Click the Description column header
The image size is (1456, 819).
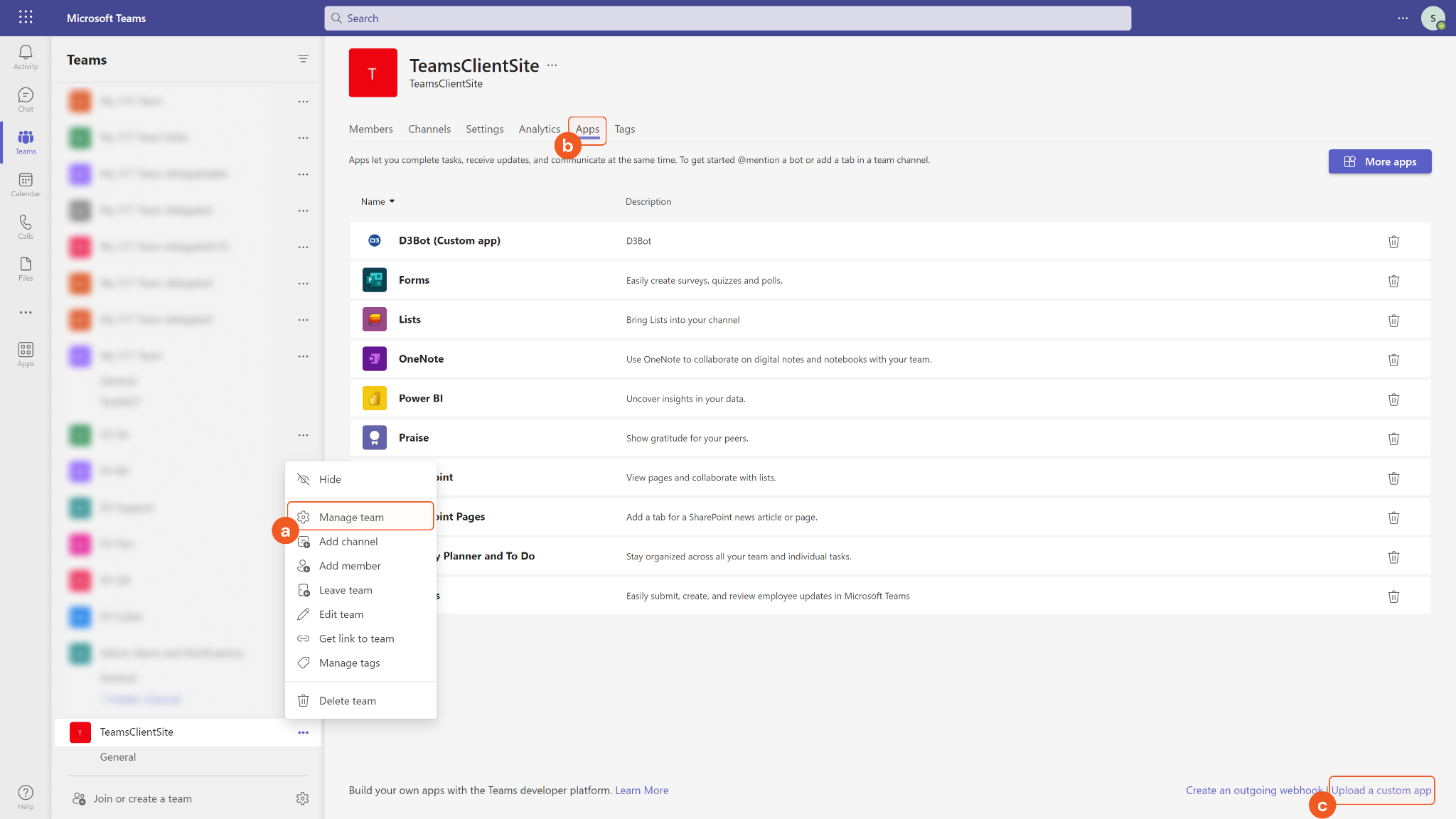(648, 201)
